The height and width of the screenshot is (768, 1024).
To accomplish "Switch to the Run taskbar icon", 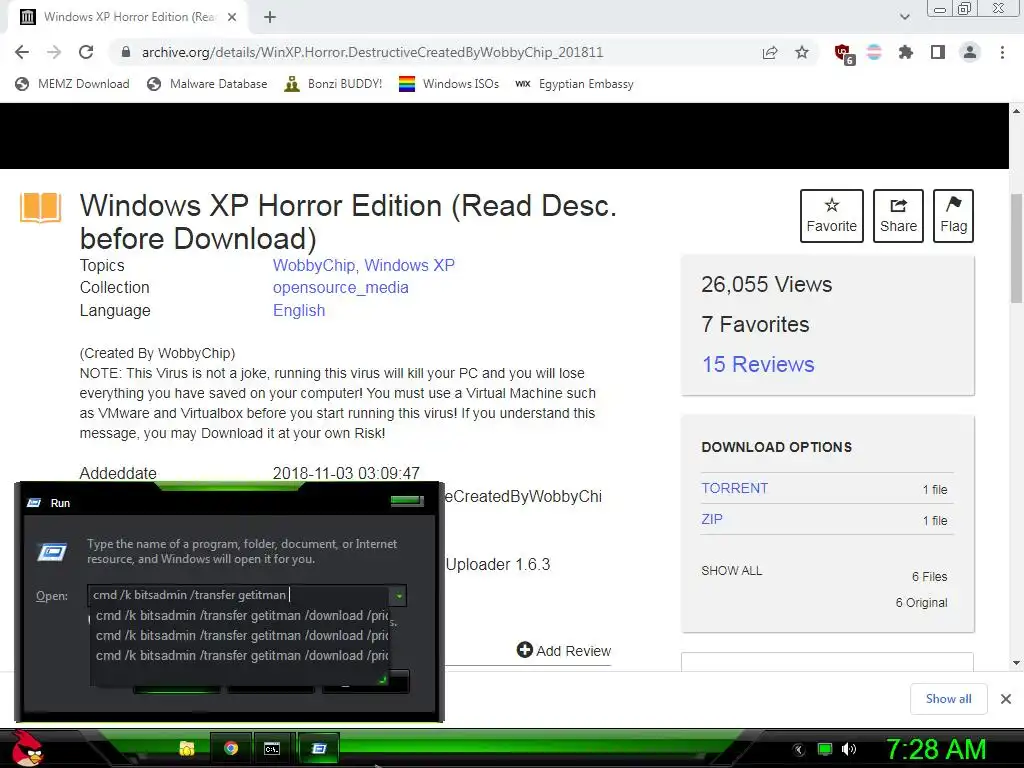I will click(x=319, y=748).
